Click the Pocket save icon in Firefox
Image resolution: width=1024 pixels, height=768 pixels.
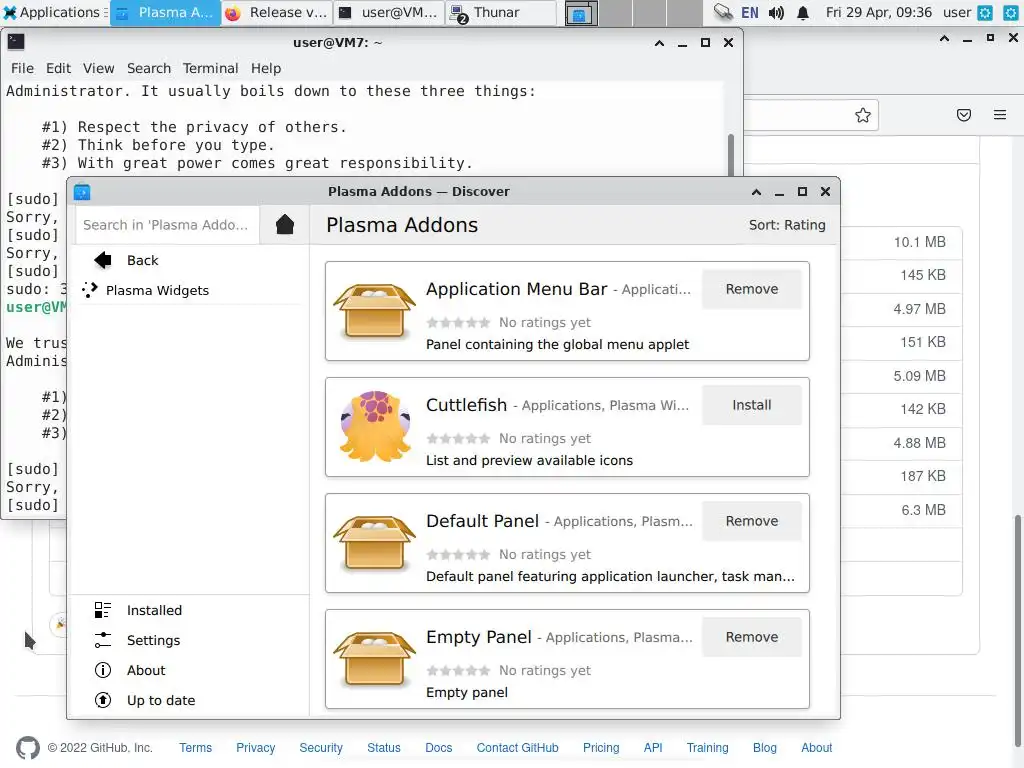click(x=964, y=116)
